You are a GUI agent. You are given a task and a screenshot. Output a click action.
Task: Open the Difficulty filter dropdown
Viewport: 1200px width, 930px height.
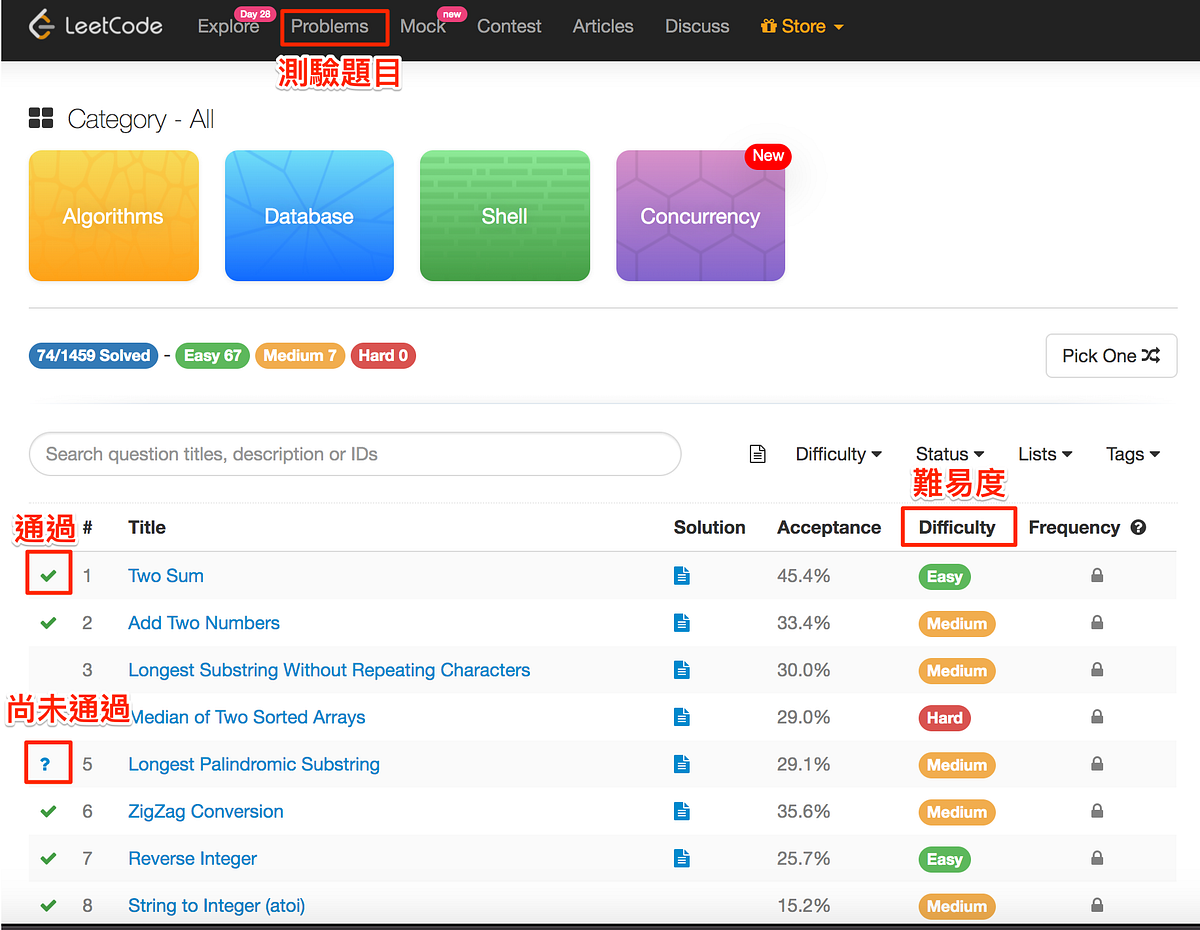click(x=839, y=454)
